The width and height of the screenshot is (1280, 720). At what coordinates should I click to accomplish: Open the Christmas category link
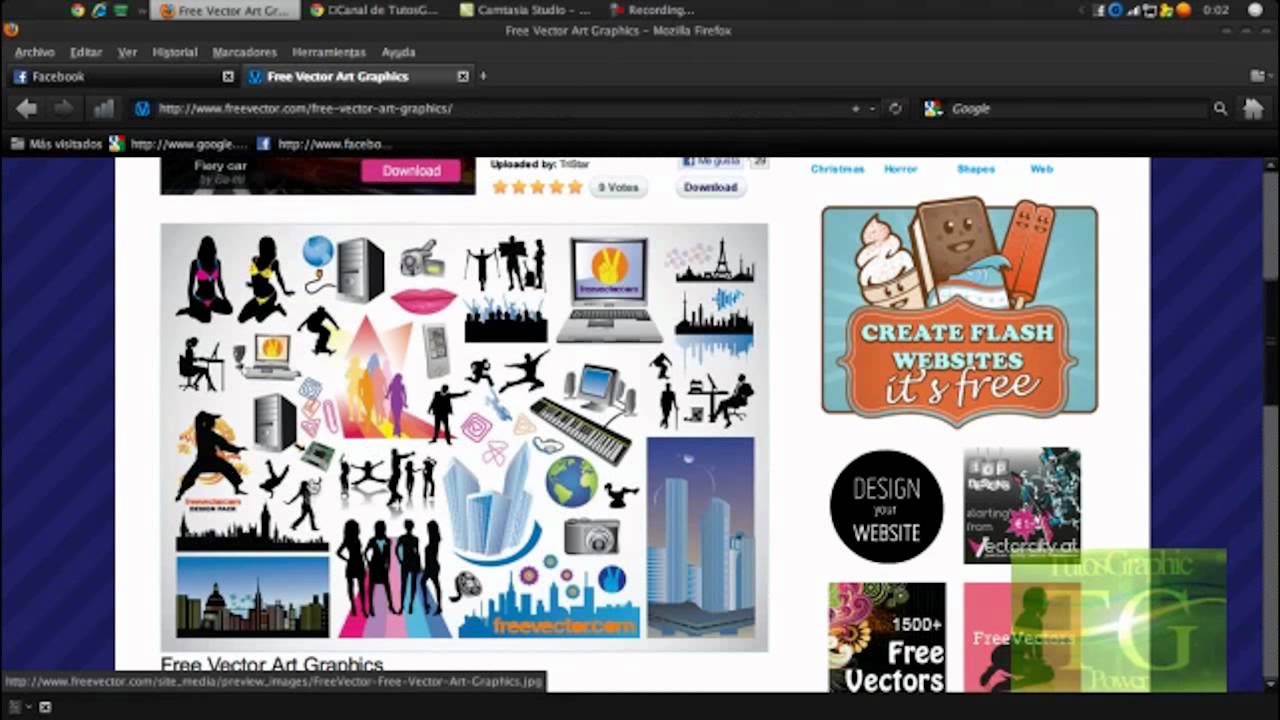(x=837, y=169)
